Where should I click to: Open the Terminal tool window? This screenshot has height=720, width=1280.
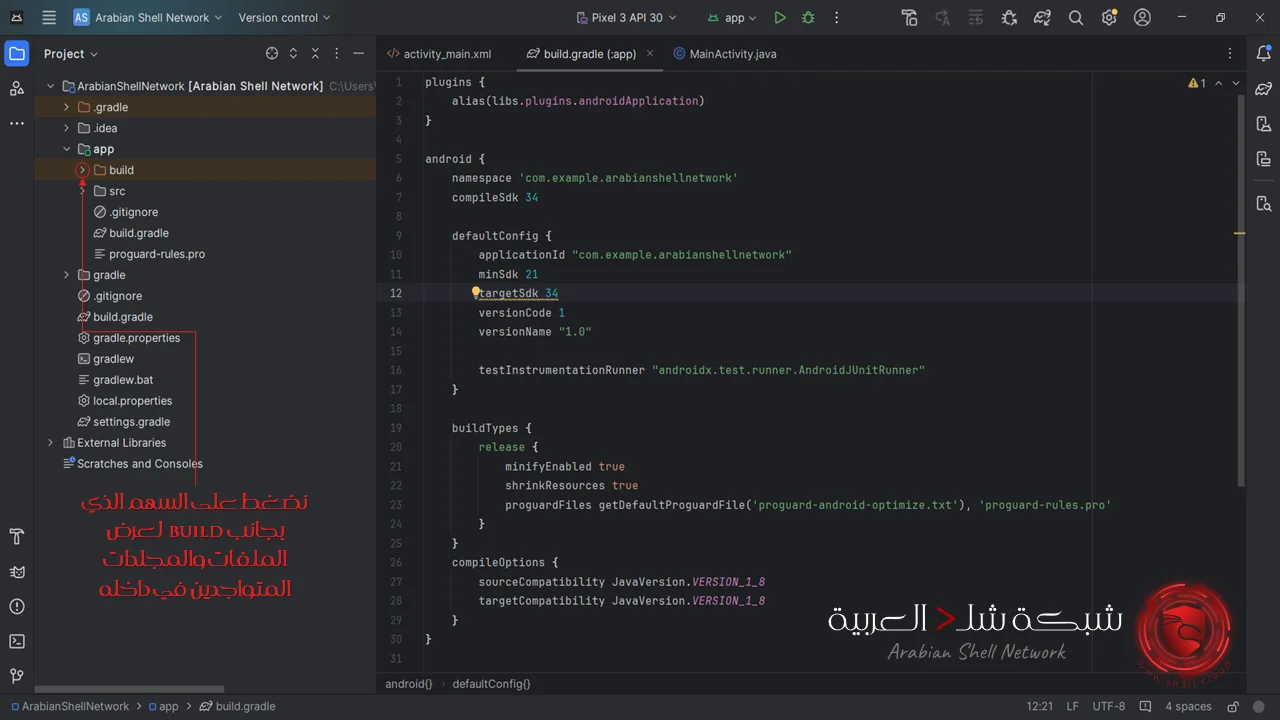click(x=17, y=641)
